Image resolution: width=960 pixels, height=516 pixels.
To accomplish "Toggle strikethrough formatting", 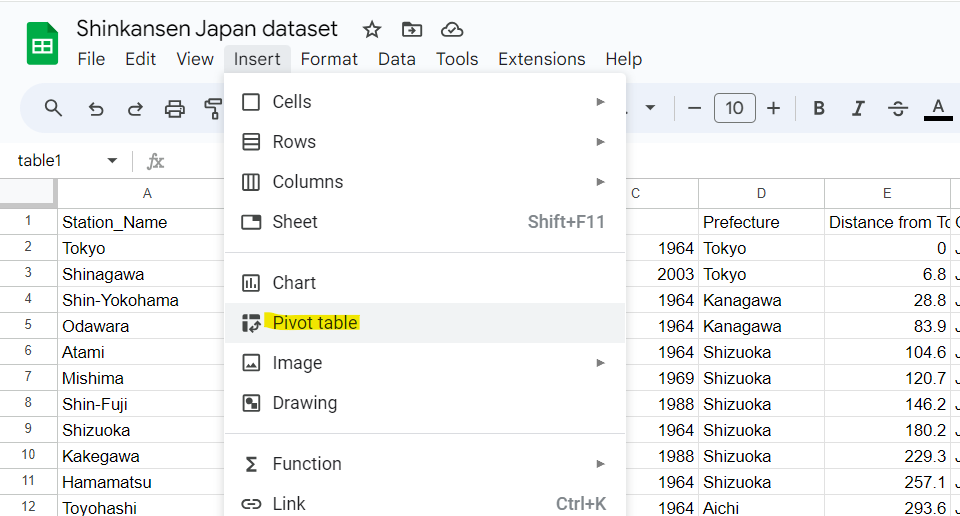I will pos(897,108).
